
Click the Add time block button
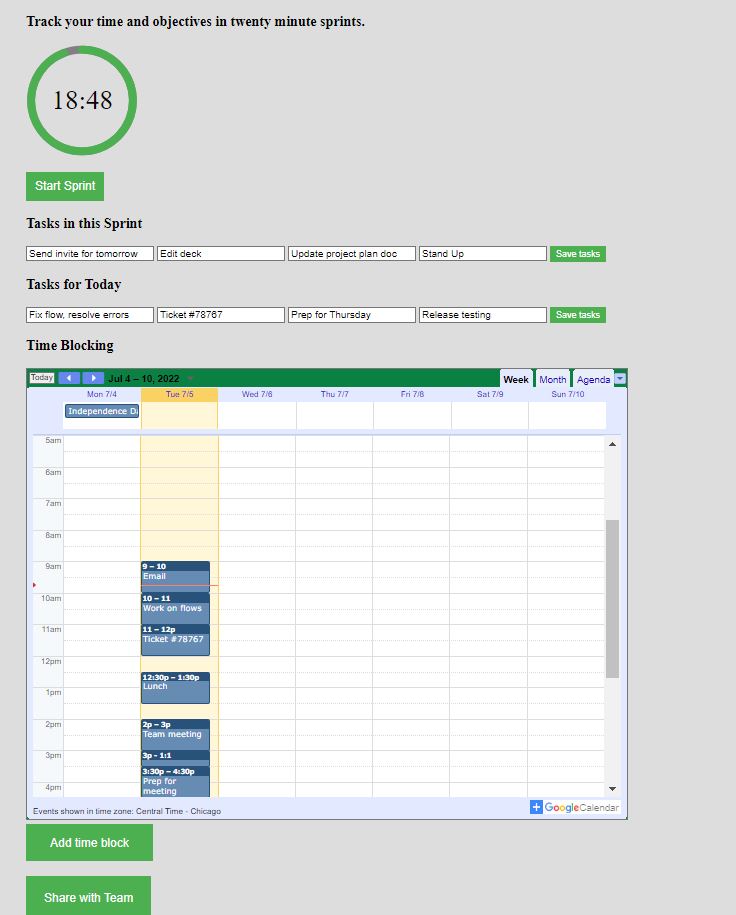[89, 842]
